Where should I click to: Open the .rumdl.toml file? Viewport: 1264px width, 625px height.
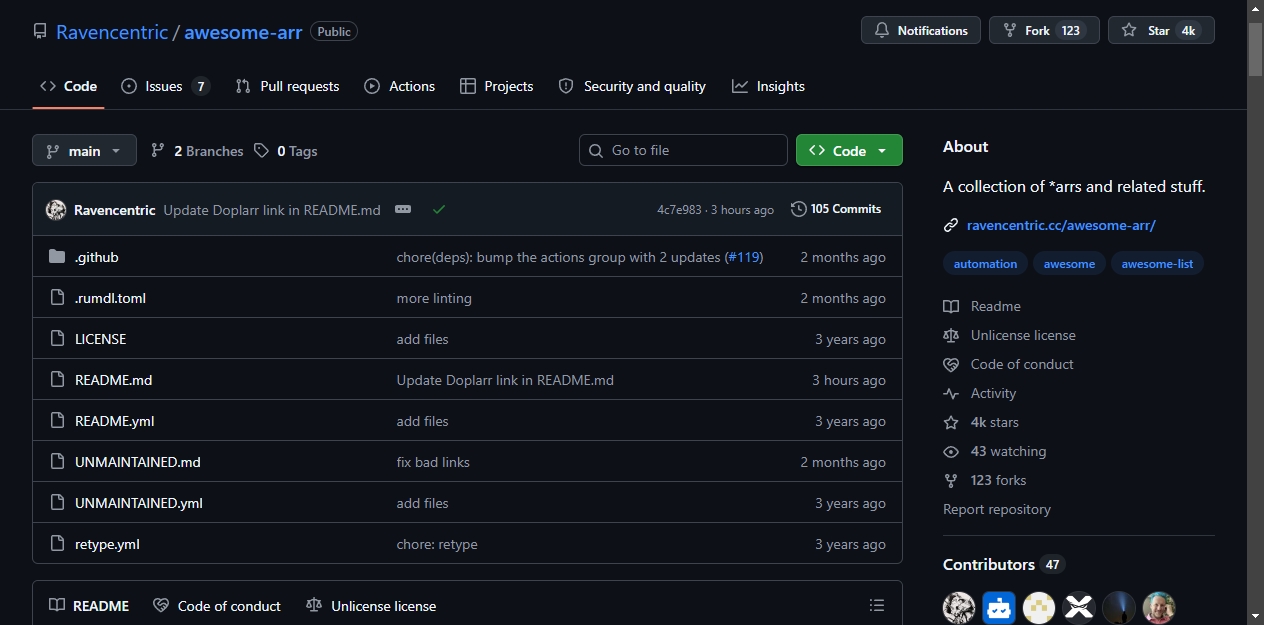(x=110, y=298)
